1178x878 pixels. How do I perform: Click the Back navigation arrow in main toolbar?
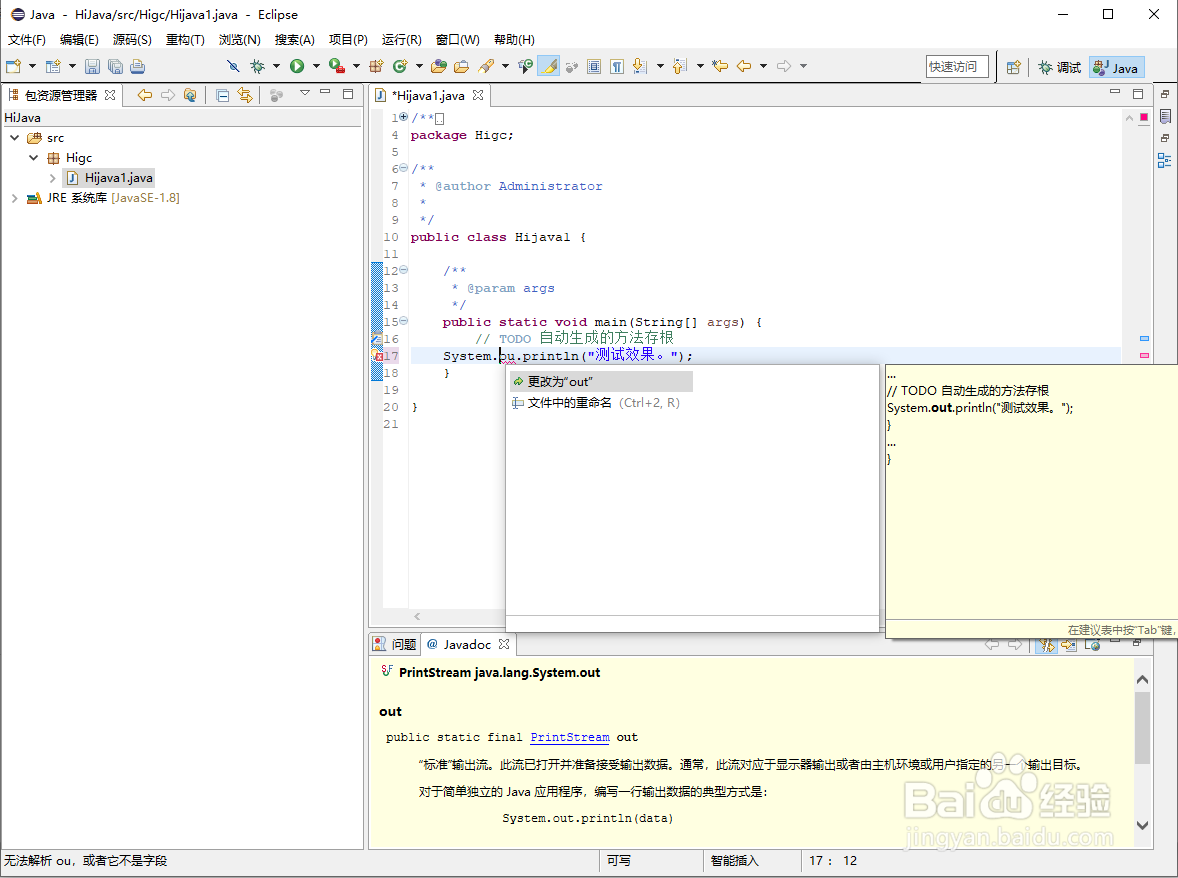coord(744,66)
